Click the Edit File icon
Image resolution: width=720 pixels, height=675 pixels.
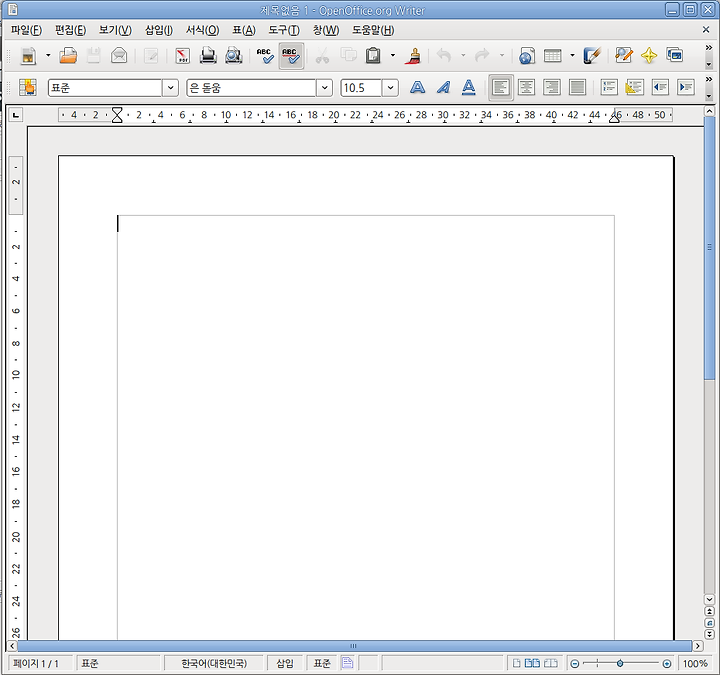point(151,56)
